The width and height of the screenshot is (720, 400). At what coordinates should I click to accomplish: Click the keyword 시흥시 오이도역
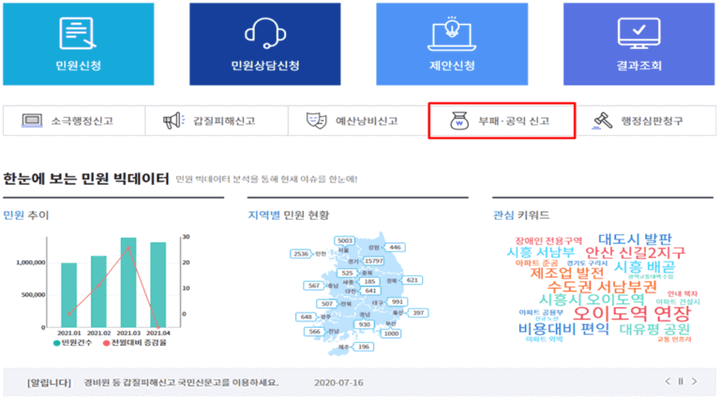pos(591,300)
